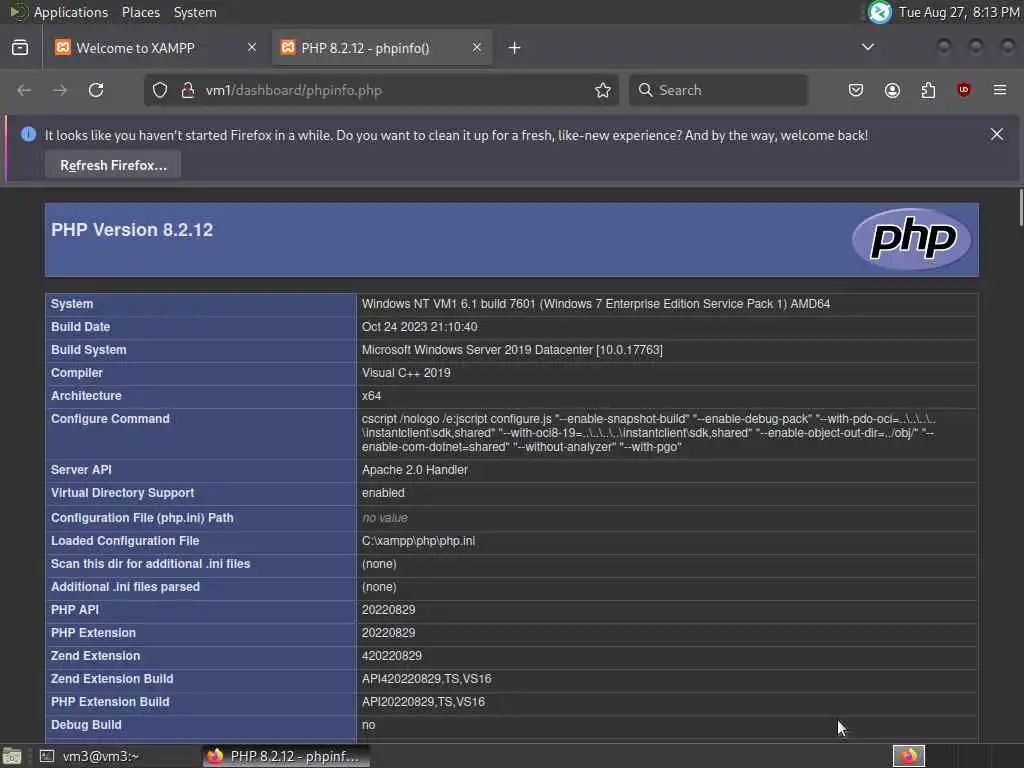Open the System menu
Viewport: 1024px width, 768px height.
pos(195,12)
